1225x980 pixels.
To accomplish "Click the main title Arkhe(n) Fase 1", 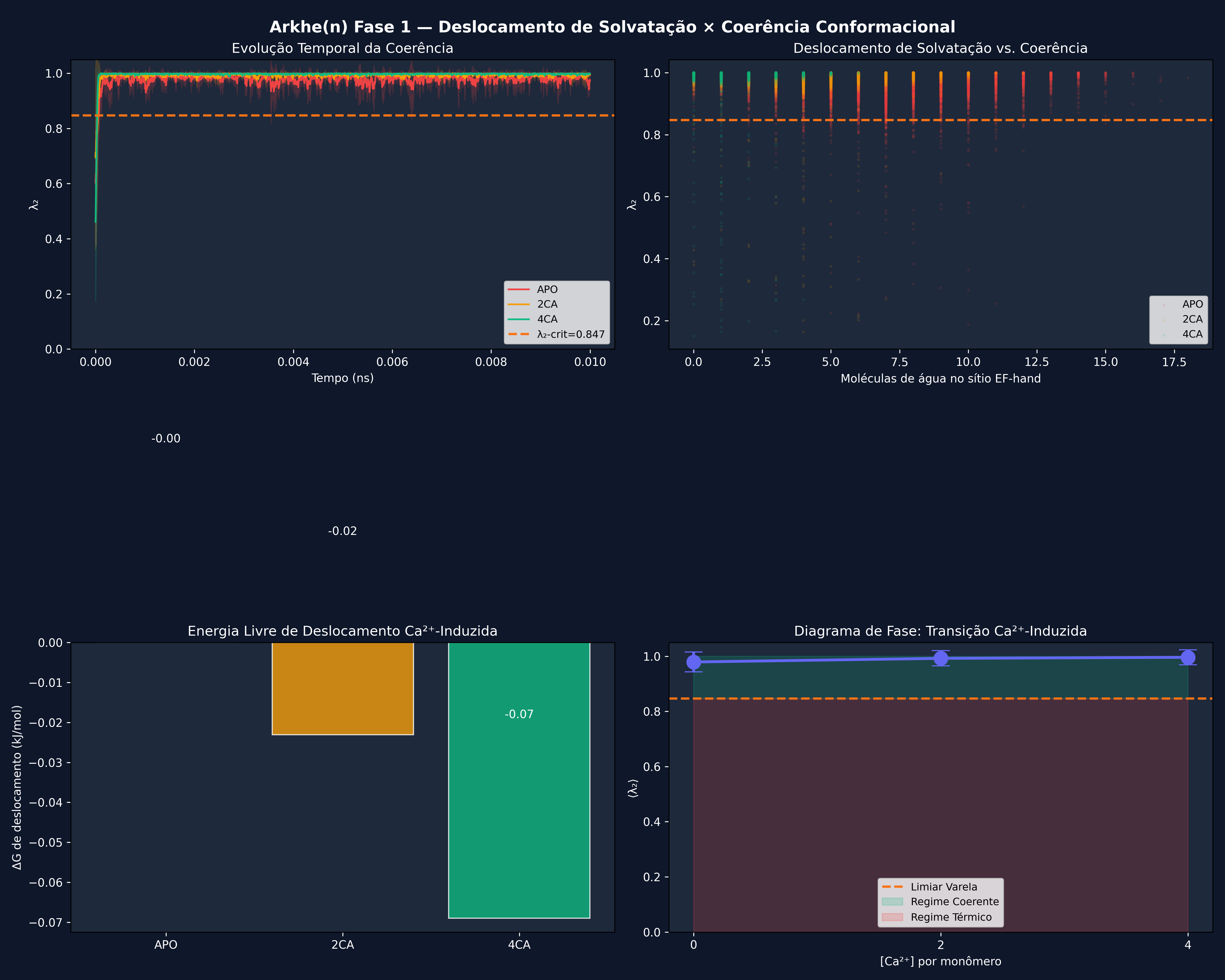I will tap(612, 27).
